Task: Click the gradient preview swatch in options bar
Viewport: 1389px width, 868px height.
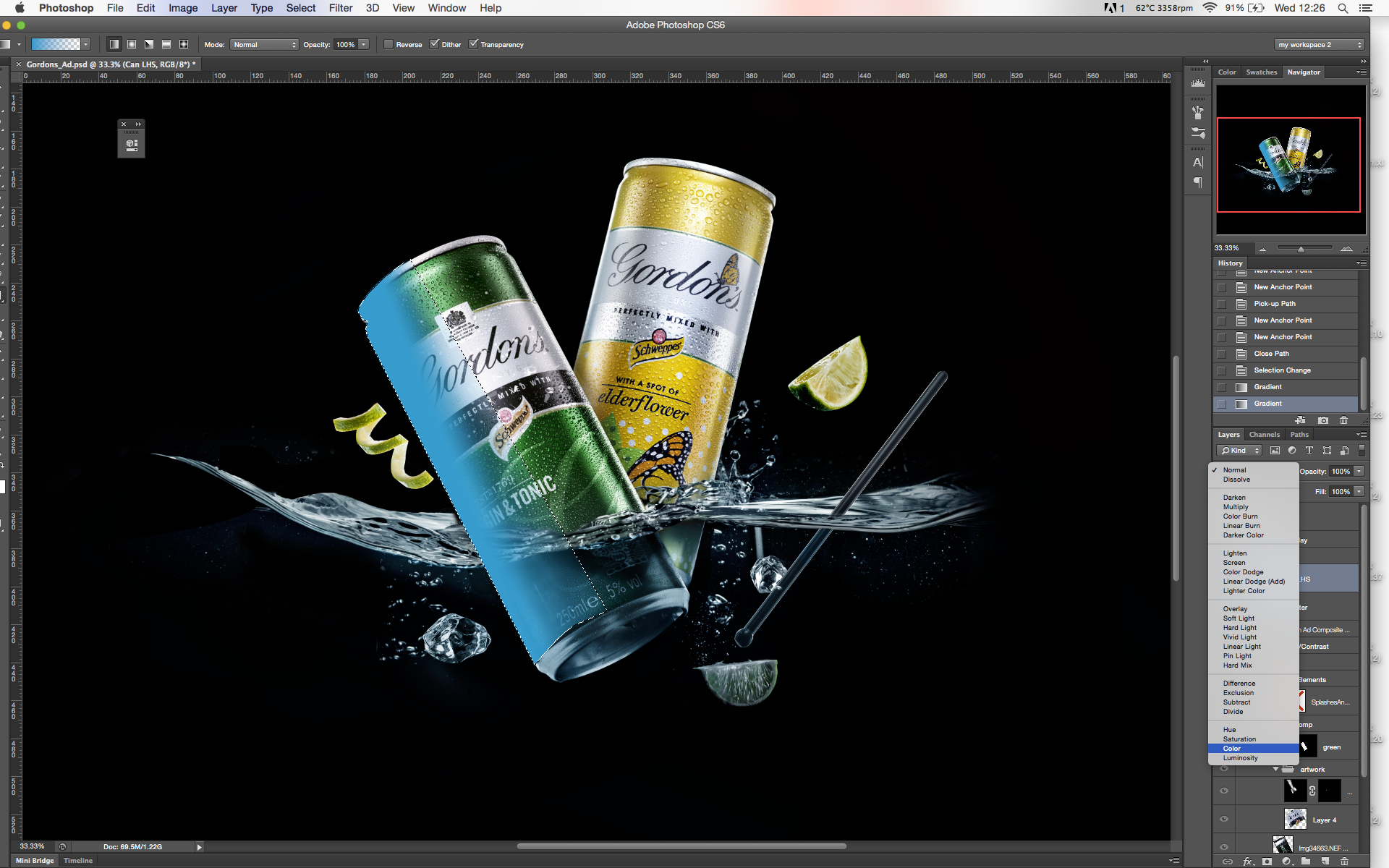Action: click(56, 45)
